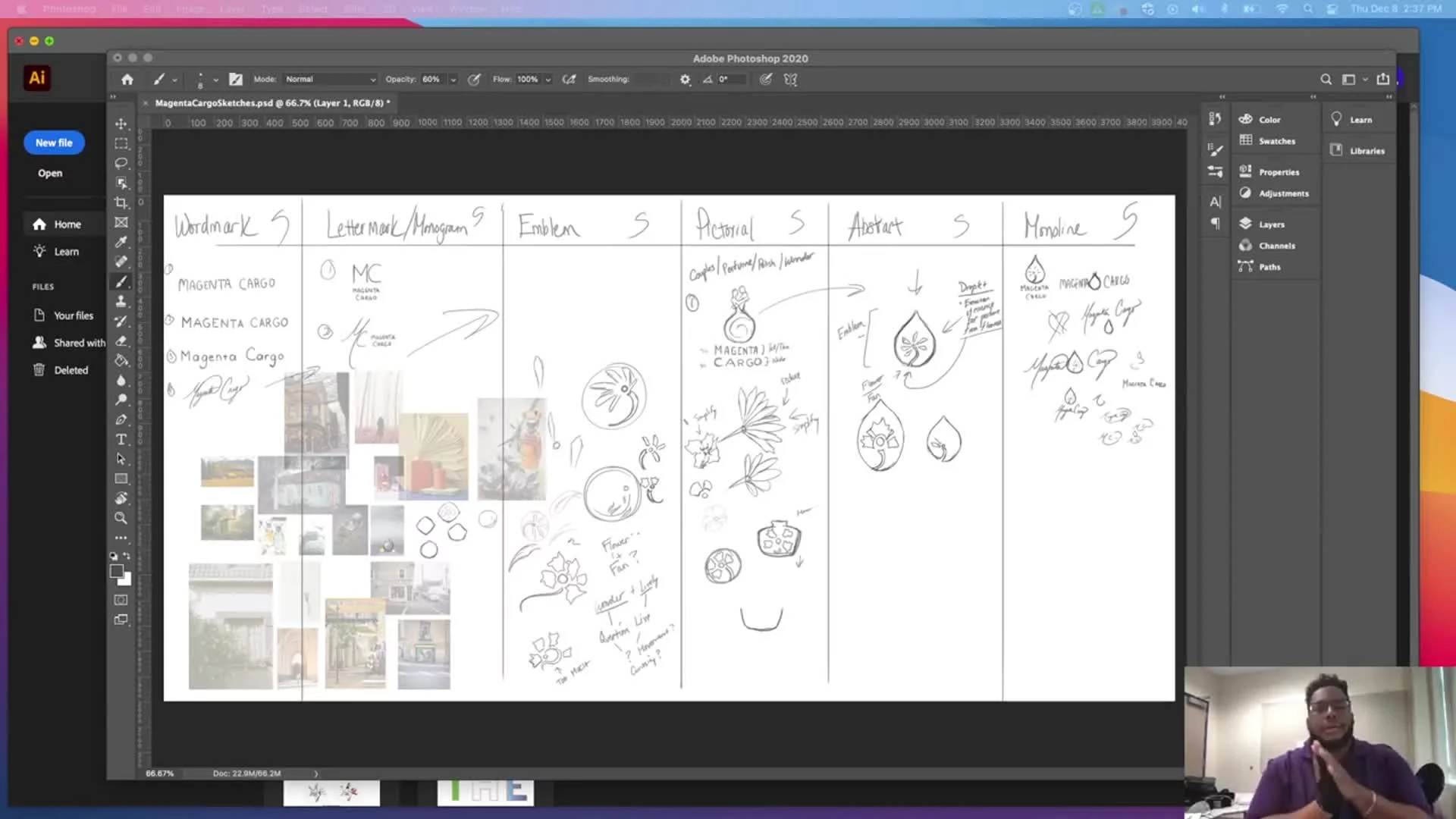Image resolution: width=1456 pixels, height=819 pixels.
Task: Open the Layers panel
Action: tap(1271, 224)
